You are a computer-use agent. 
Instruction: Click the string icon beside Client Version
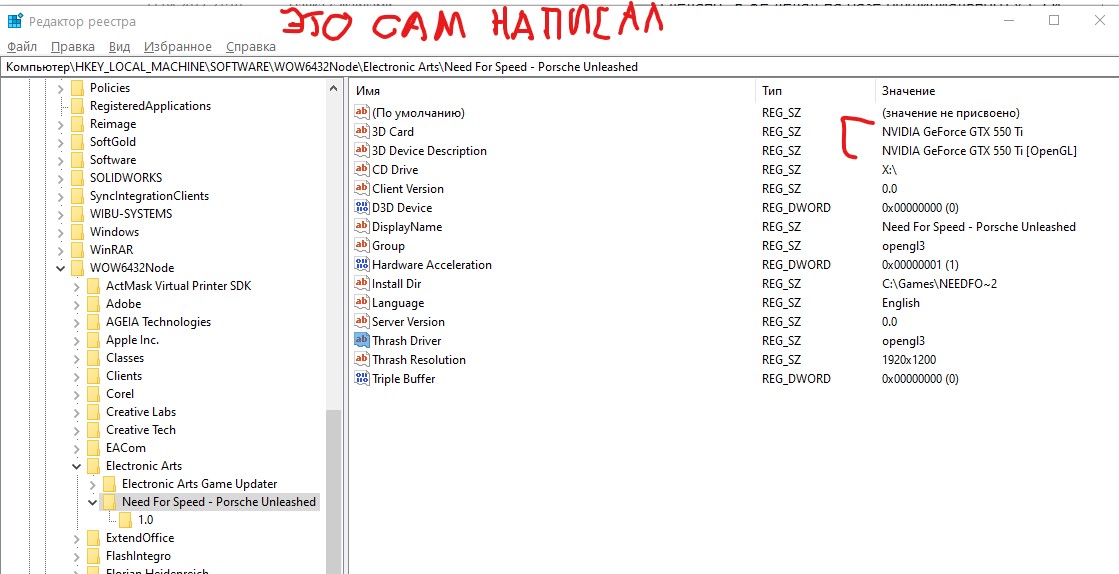click(362, 188)
